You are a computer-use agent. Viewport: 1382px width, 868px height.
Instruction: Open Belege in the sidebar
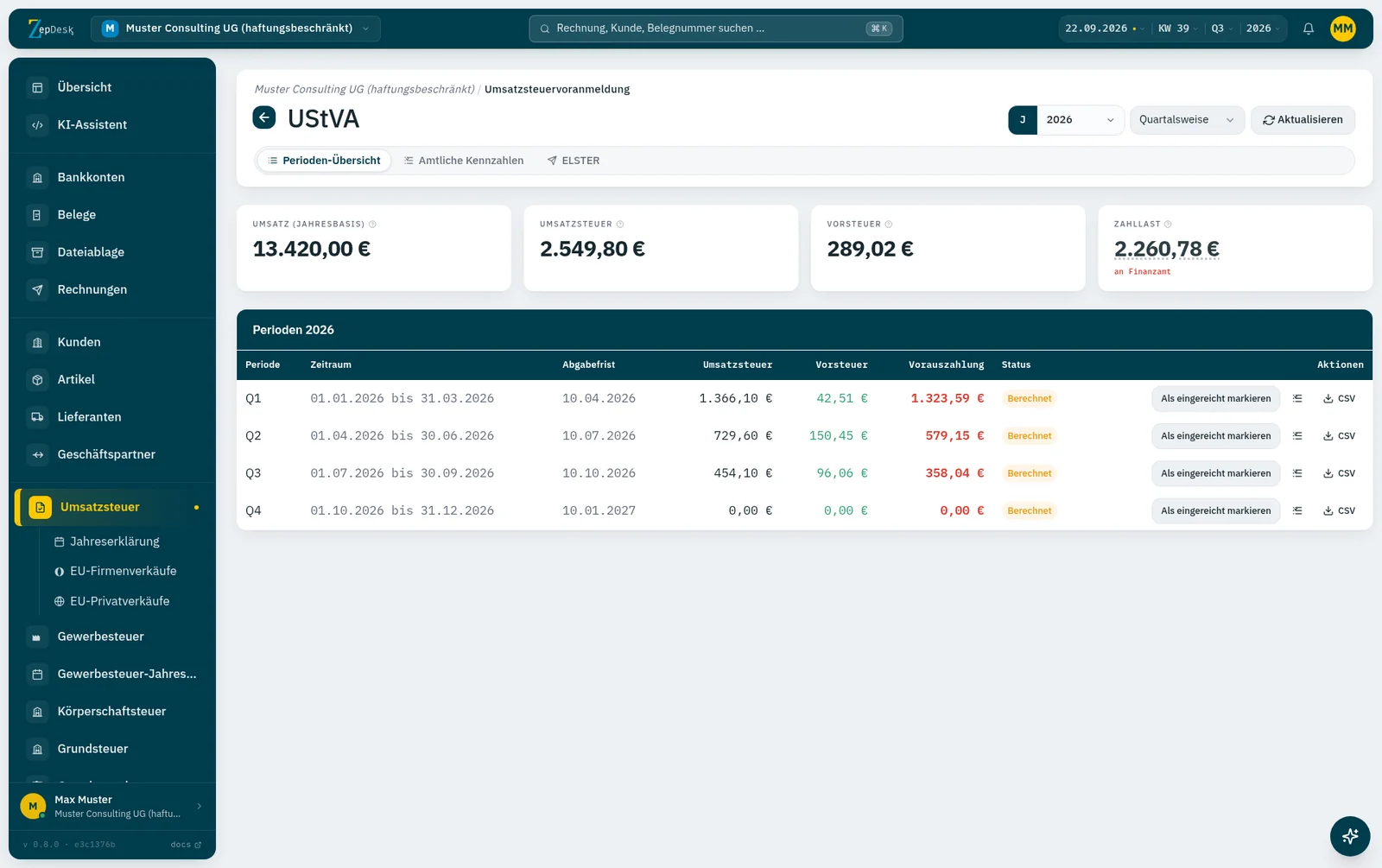click(112, 215)
